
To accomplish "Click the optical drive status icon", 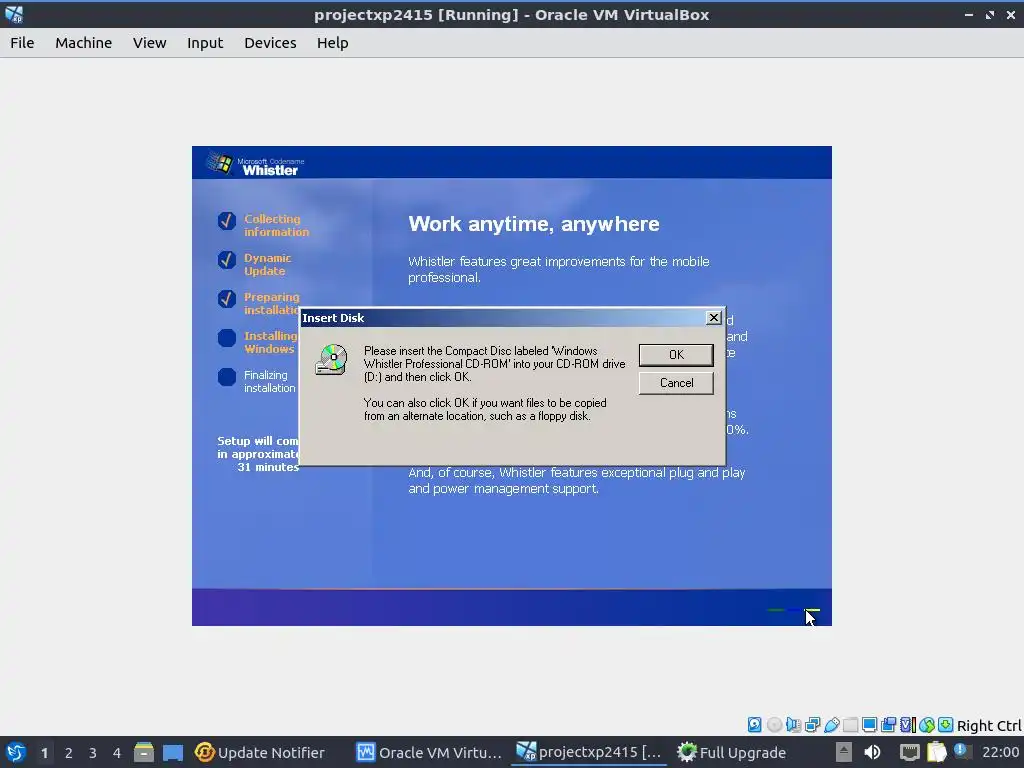I will (775, 725).
